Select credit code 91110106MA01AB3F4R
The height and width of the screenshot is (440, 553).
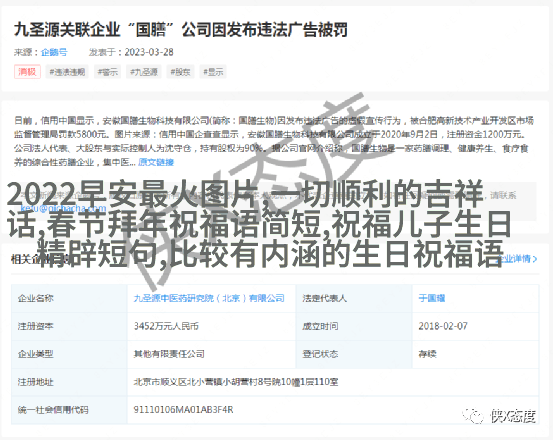(x=183, y=410)
